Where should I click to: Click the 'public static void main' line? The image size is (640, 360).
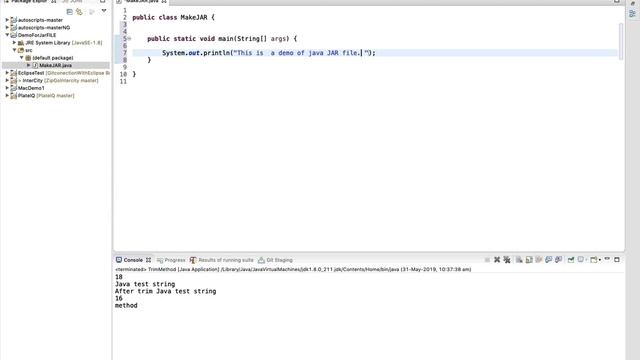click(222, 39)
